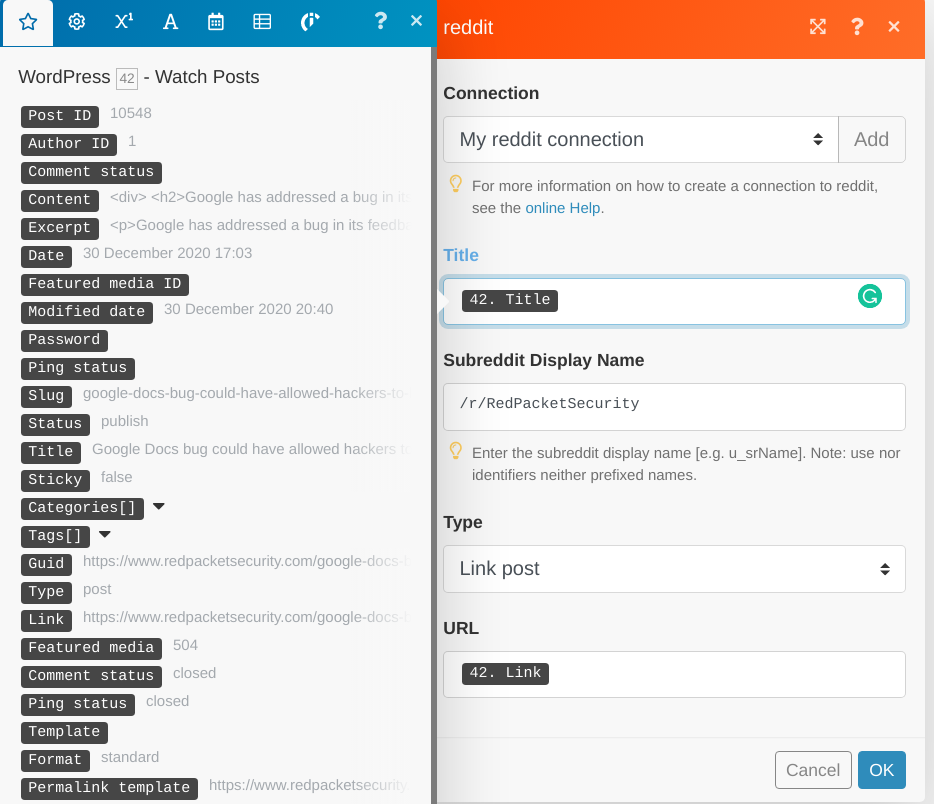Expand the reddit module dialog to fullscreen
Viewport: 934px width, 804px height.
tap(818, 27)
